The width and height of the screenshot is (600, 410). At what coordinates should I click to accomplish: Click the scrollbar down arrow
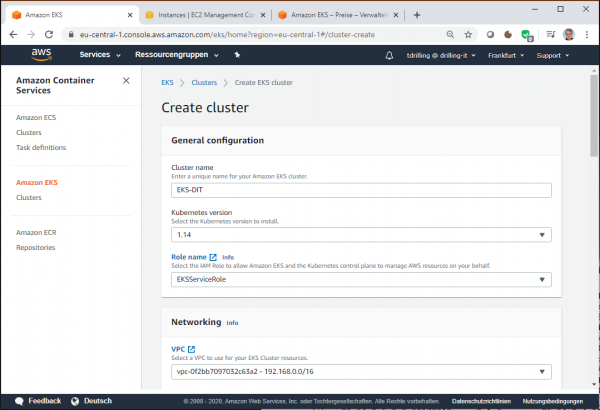(x=594, y=384)
